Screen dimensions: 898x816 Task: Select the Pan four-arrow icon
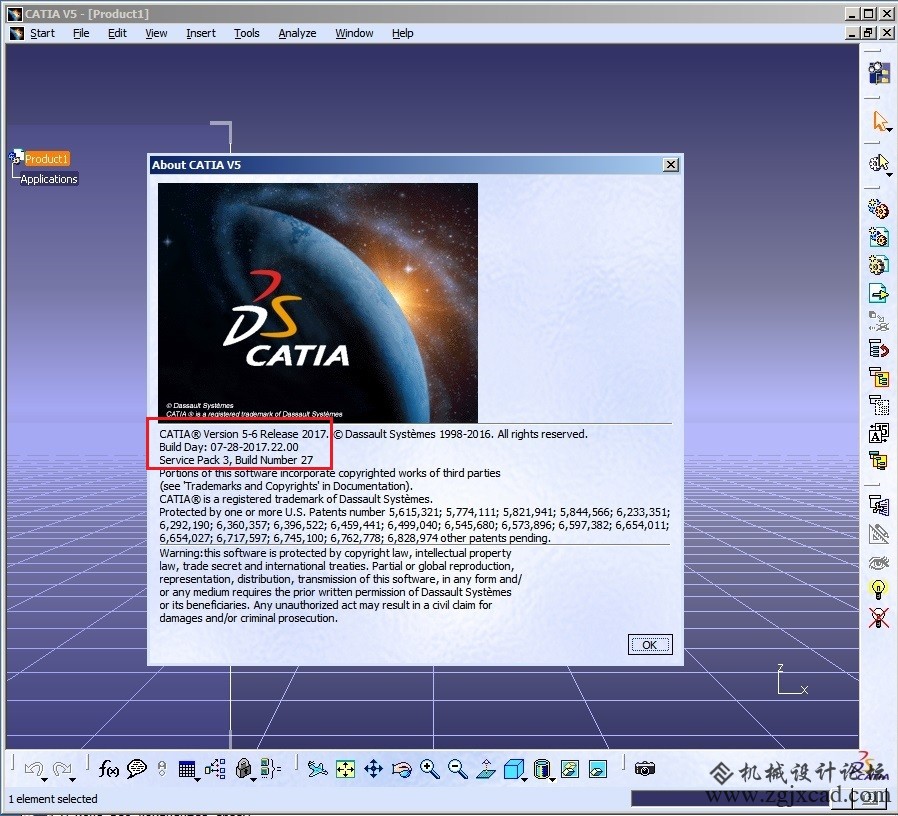(373, 768)
